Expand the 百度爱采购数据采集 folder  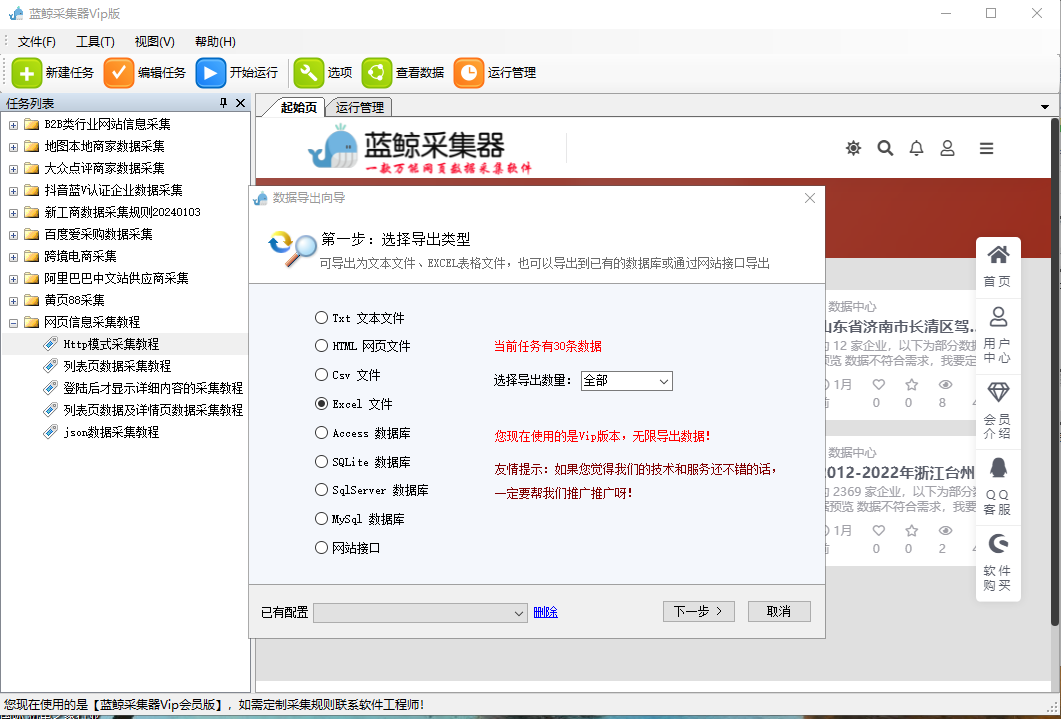[x=14, y=235]
